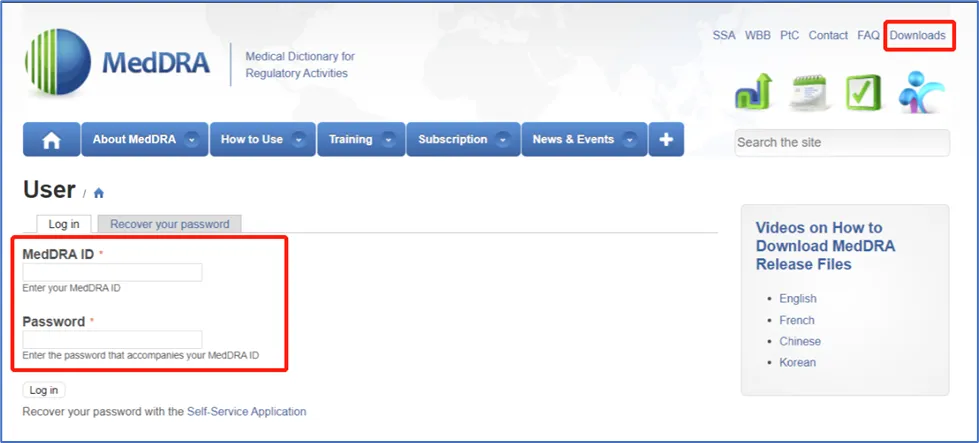Screen dimensions: 979x443
Task: Open the French video link
Action: pyautogui.click(x=797, y=320)
